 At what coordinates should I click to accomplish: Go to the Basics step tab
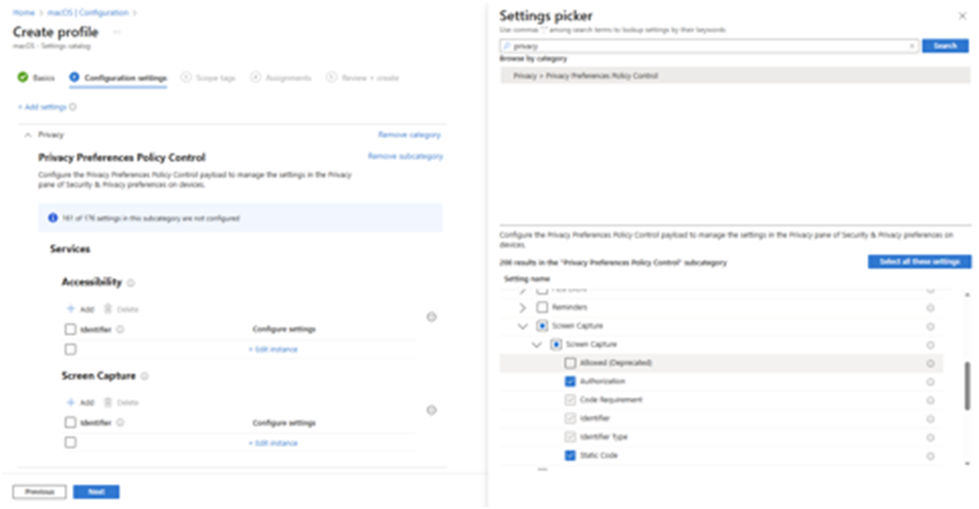(37, 78)
